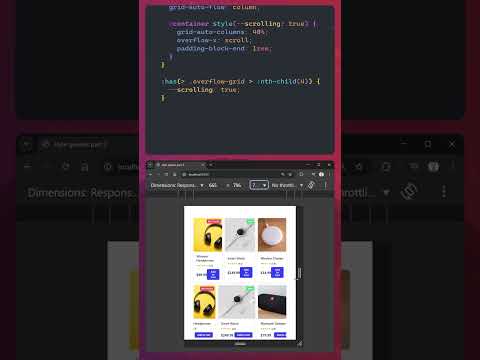This screenshot has width=480, height=360.
Task: Click the right-edge viewport resize handle
Action: pos(299,273)
